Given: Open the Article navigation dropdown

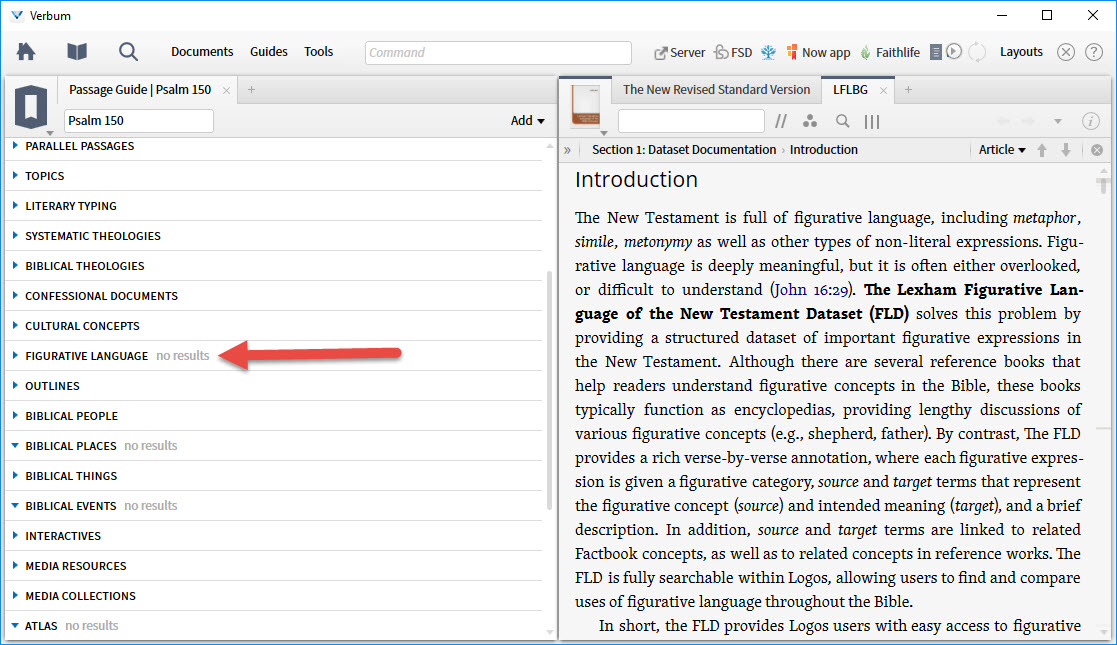Looking at the screenshot, I should (x=1002, y=150).
